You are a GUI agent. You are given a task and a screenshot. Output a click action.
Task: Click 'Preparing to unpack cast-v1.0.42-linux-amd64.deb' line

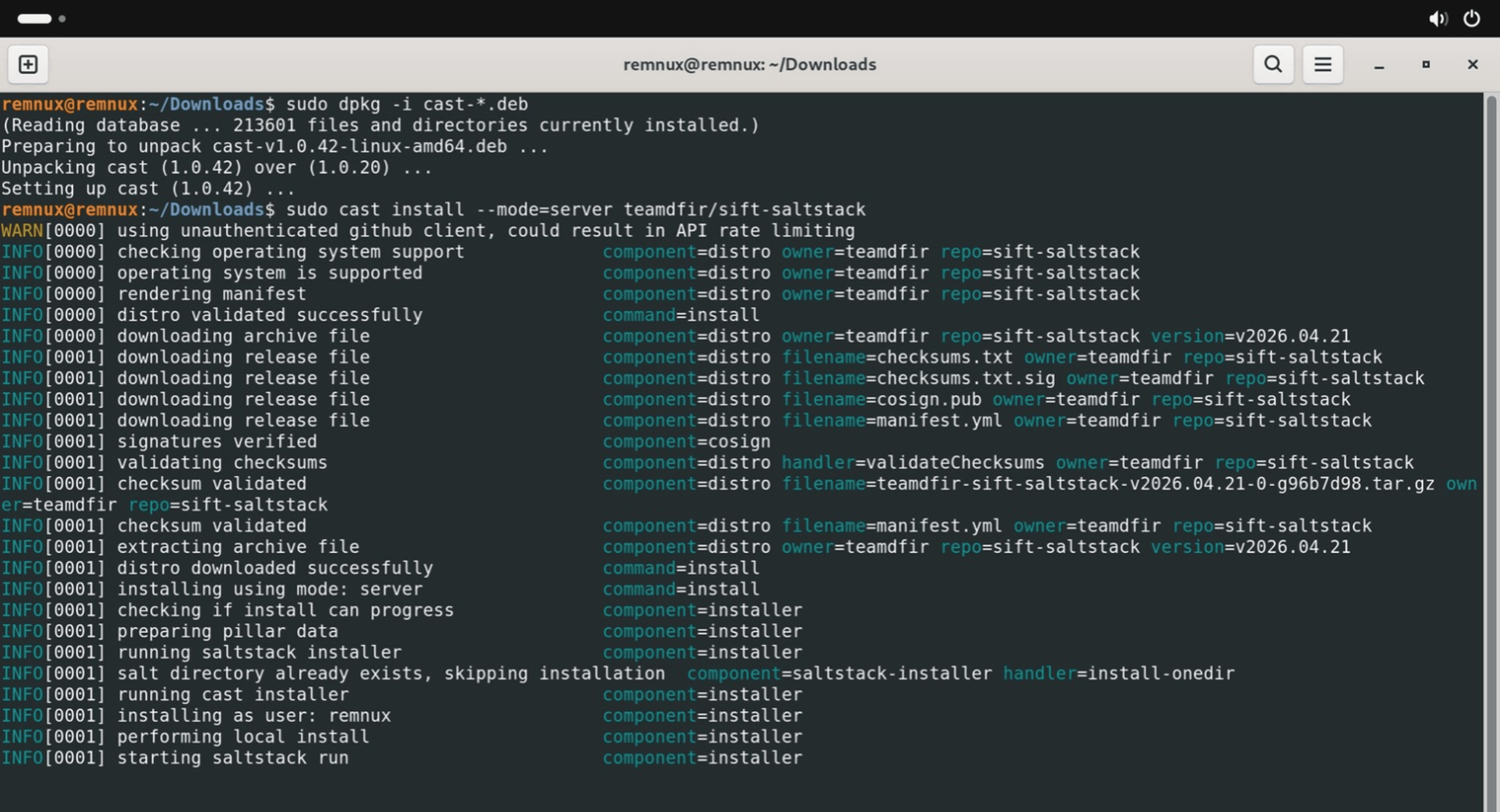274,147
